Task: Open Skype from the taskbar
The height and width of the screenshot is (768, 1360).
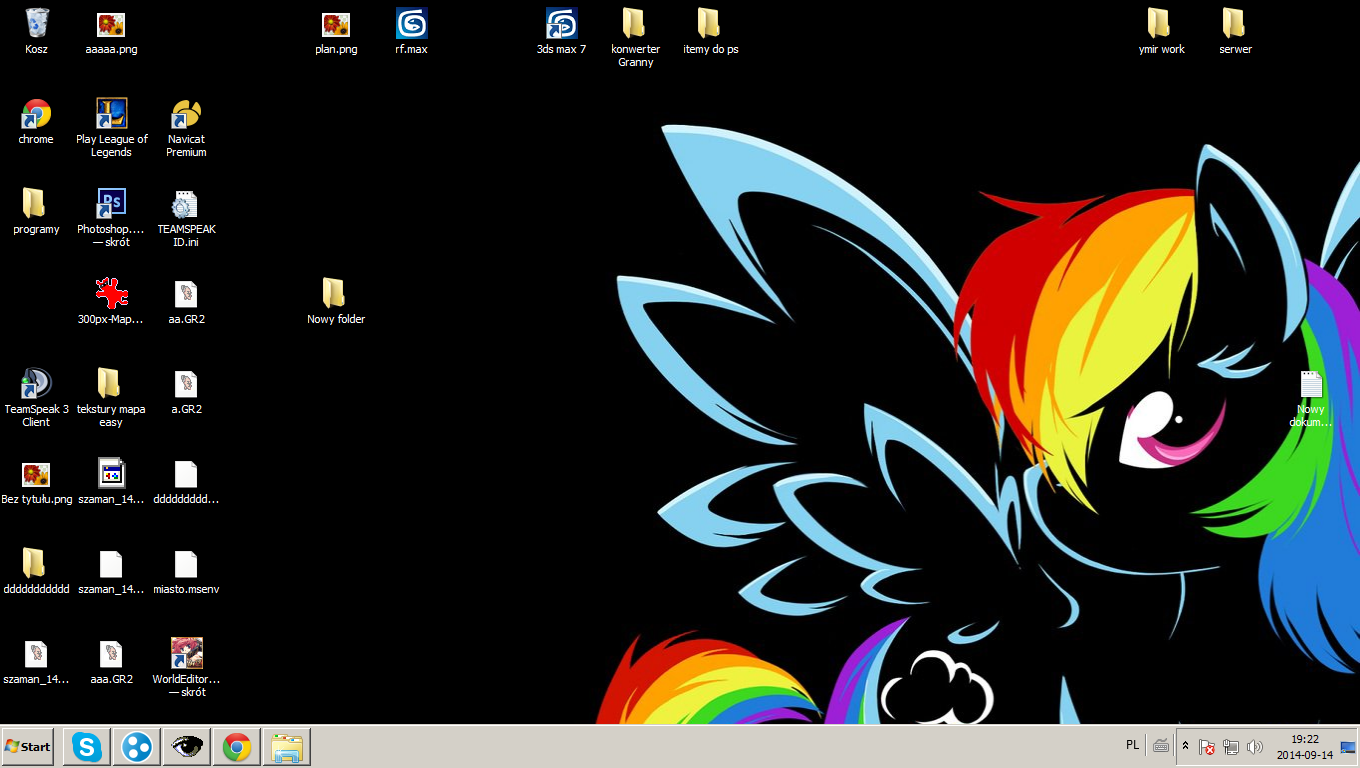Action: pos(87,747)
